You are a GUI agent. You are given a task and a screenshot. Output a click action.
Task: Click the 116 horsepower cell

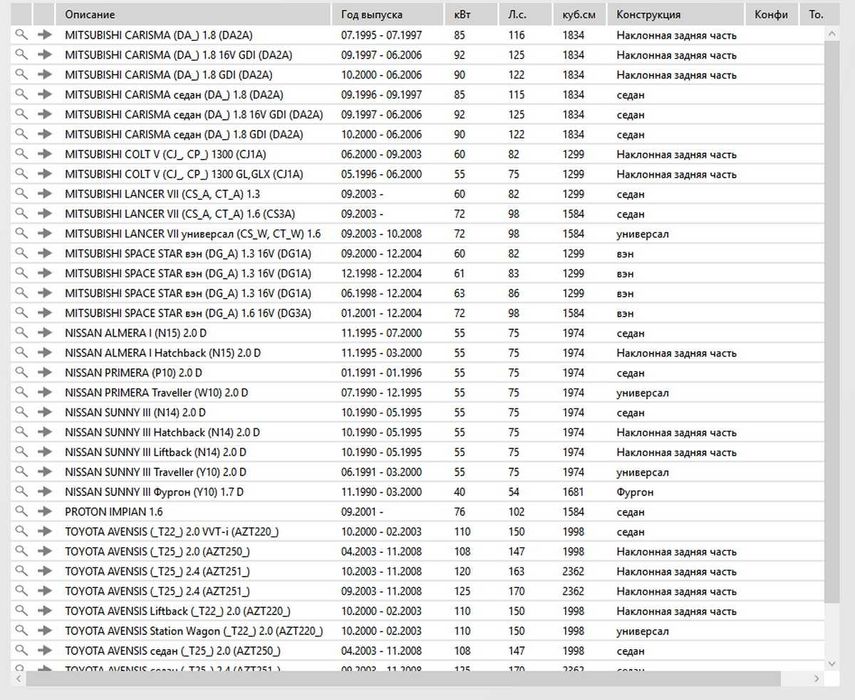[516, 35]
